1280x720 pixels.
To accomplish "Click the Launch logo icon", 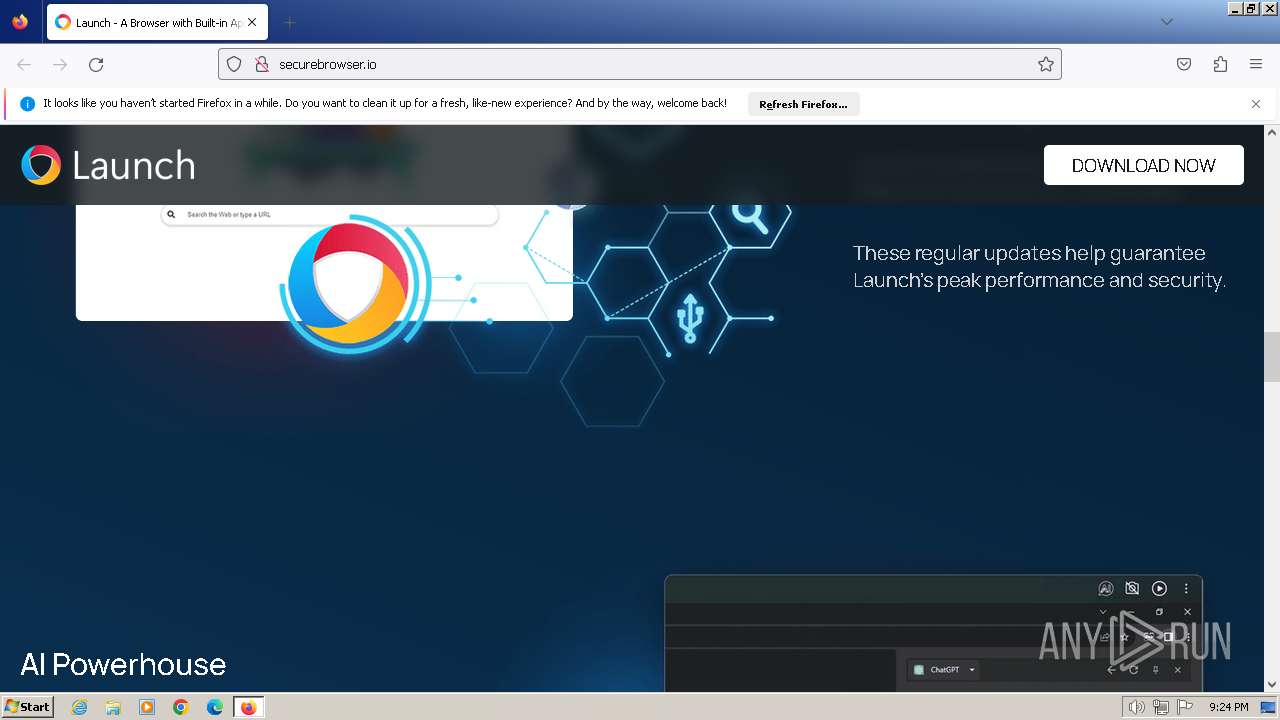I will [41, 165].
